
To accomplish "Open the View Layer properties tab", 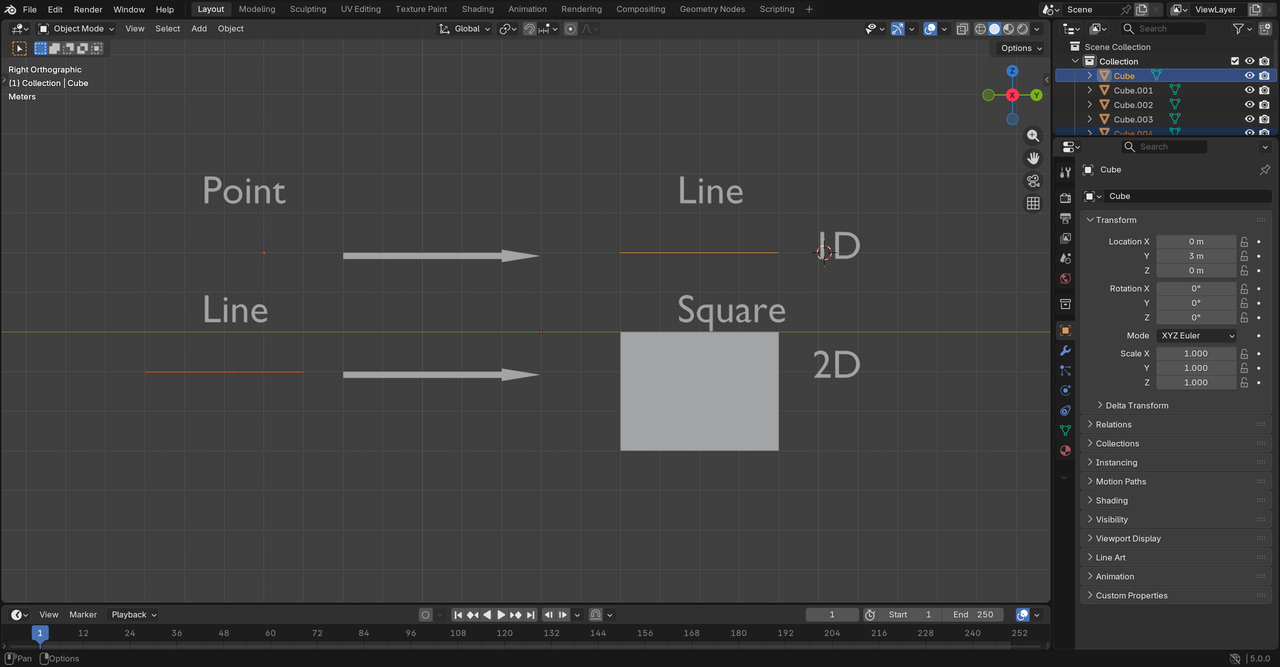I will pos(1065,238).
